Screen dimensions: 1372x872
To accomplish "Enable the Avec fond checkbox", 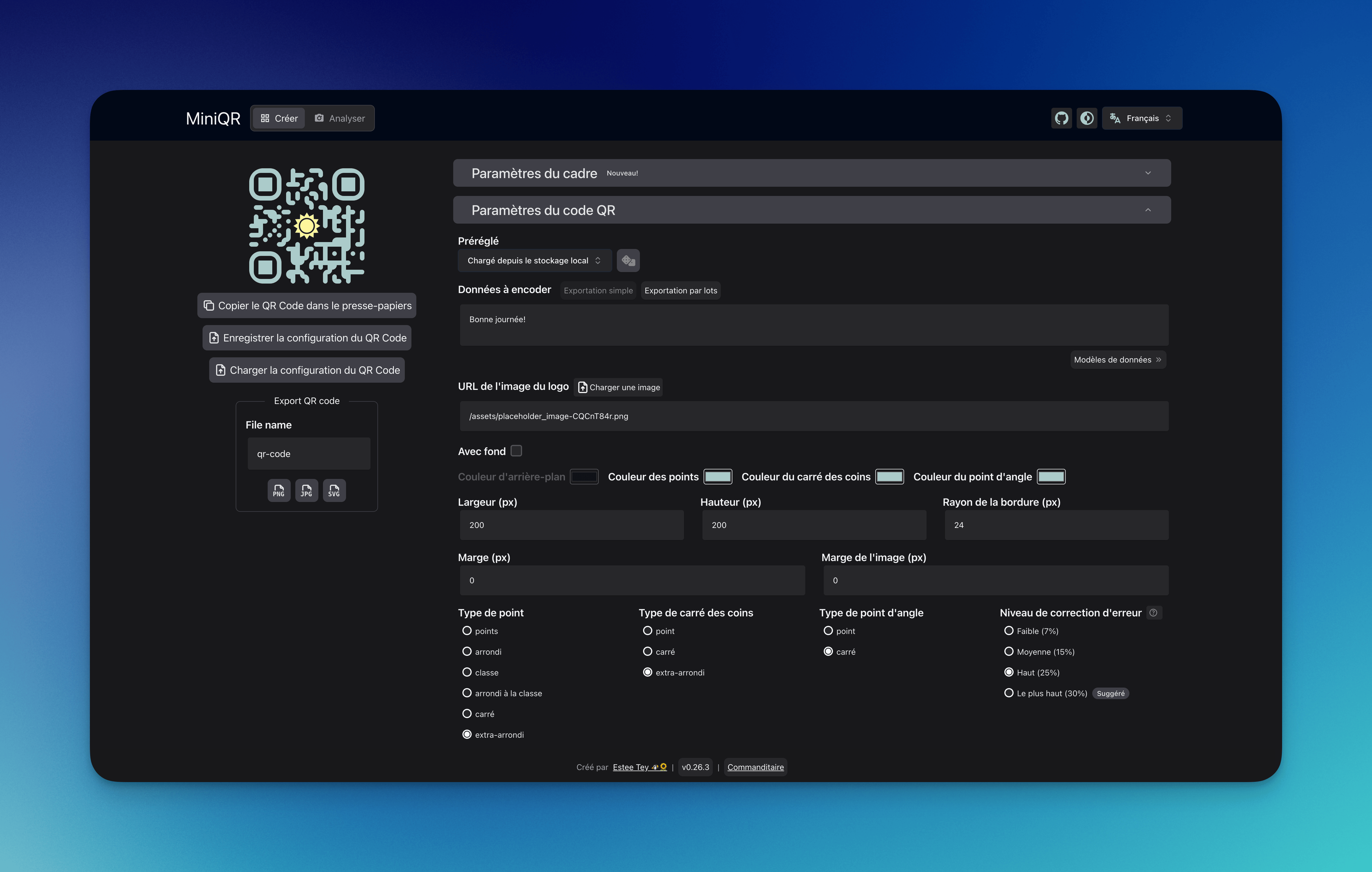I will [516, 451].
